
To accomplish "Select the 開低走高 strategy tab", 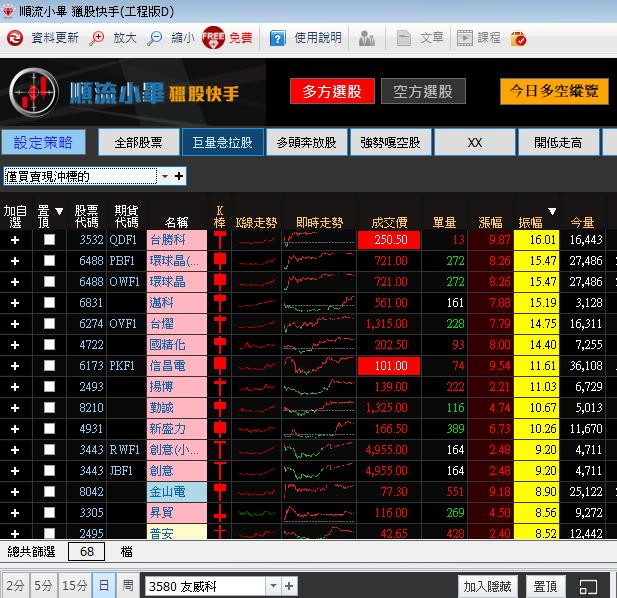I will [558, 142].
